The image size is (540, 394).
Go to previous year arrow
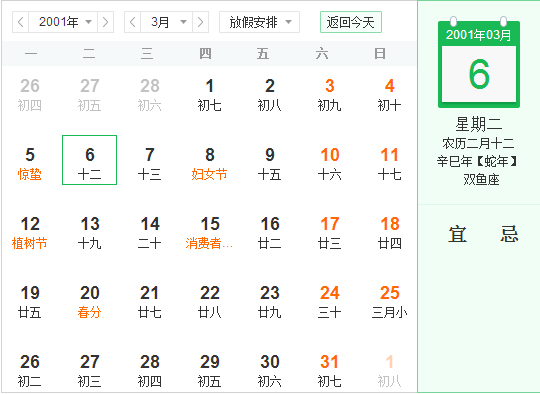(21, 22)
